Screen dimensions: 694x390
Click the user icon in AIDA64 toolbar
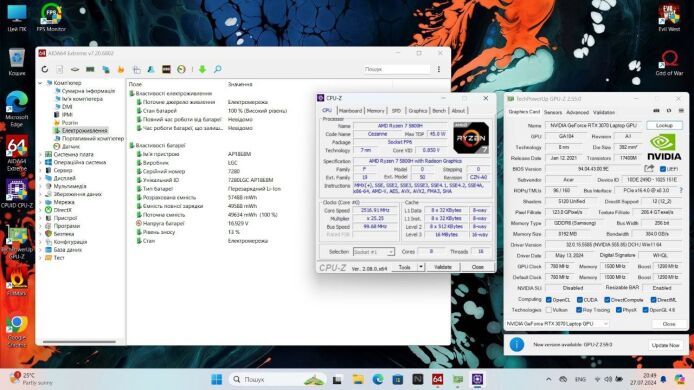point(151,70)
